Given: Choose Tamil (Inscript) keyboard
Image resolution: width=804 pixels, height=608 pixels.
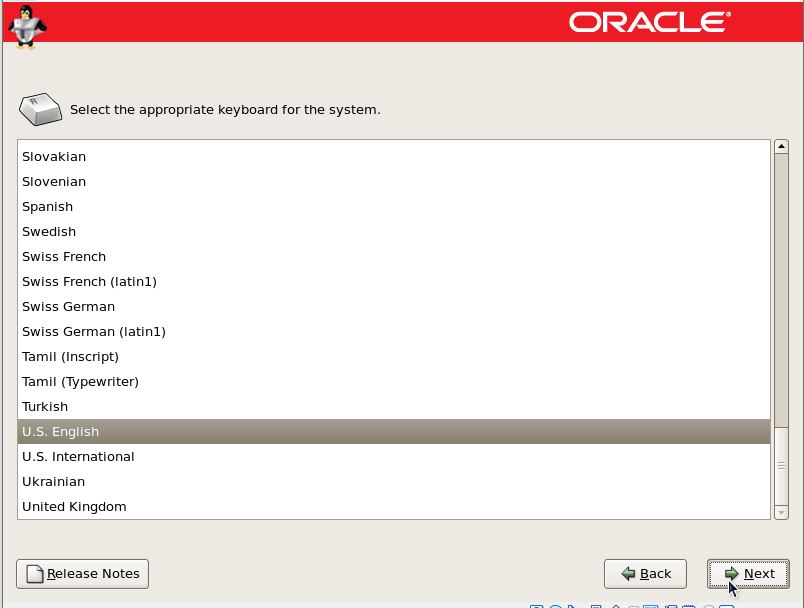Looking at the screenshot, I should tap(394, 356).
